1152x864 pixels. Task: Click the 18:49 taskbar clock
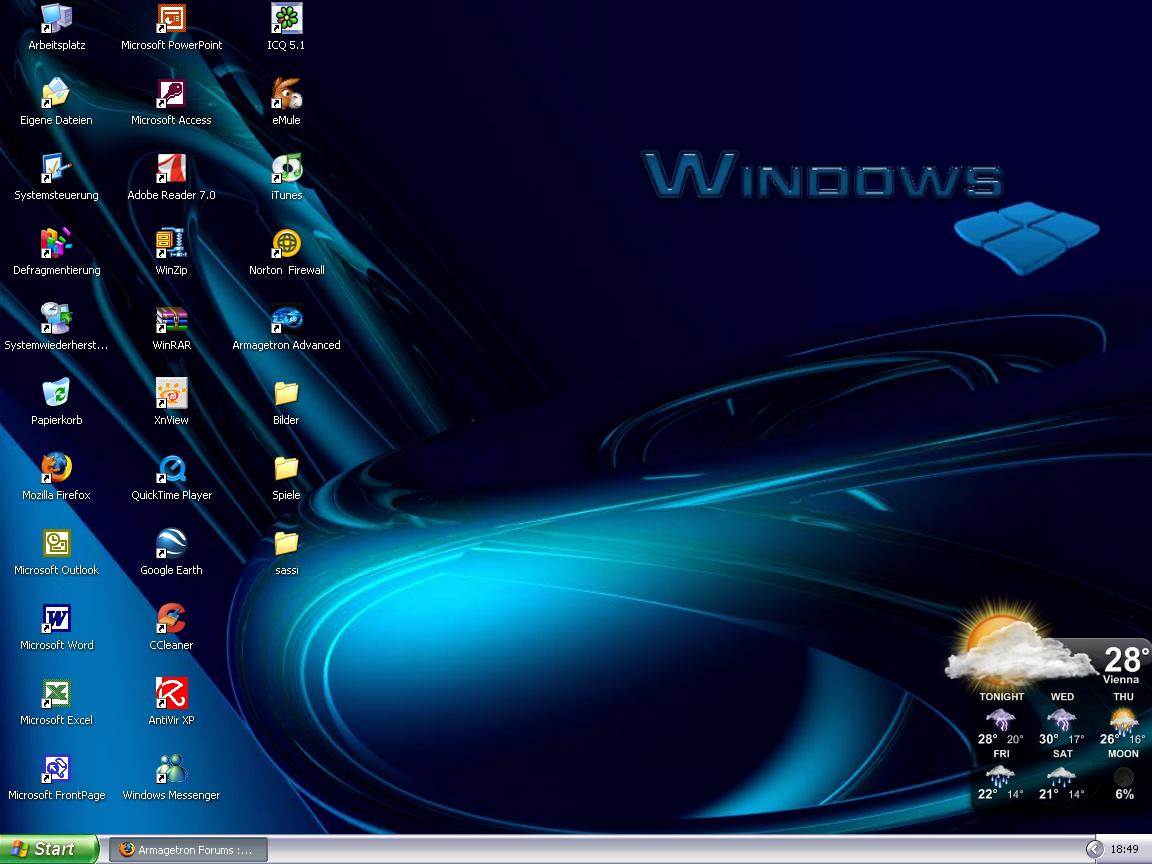click(1124, 849)
